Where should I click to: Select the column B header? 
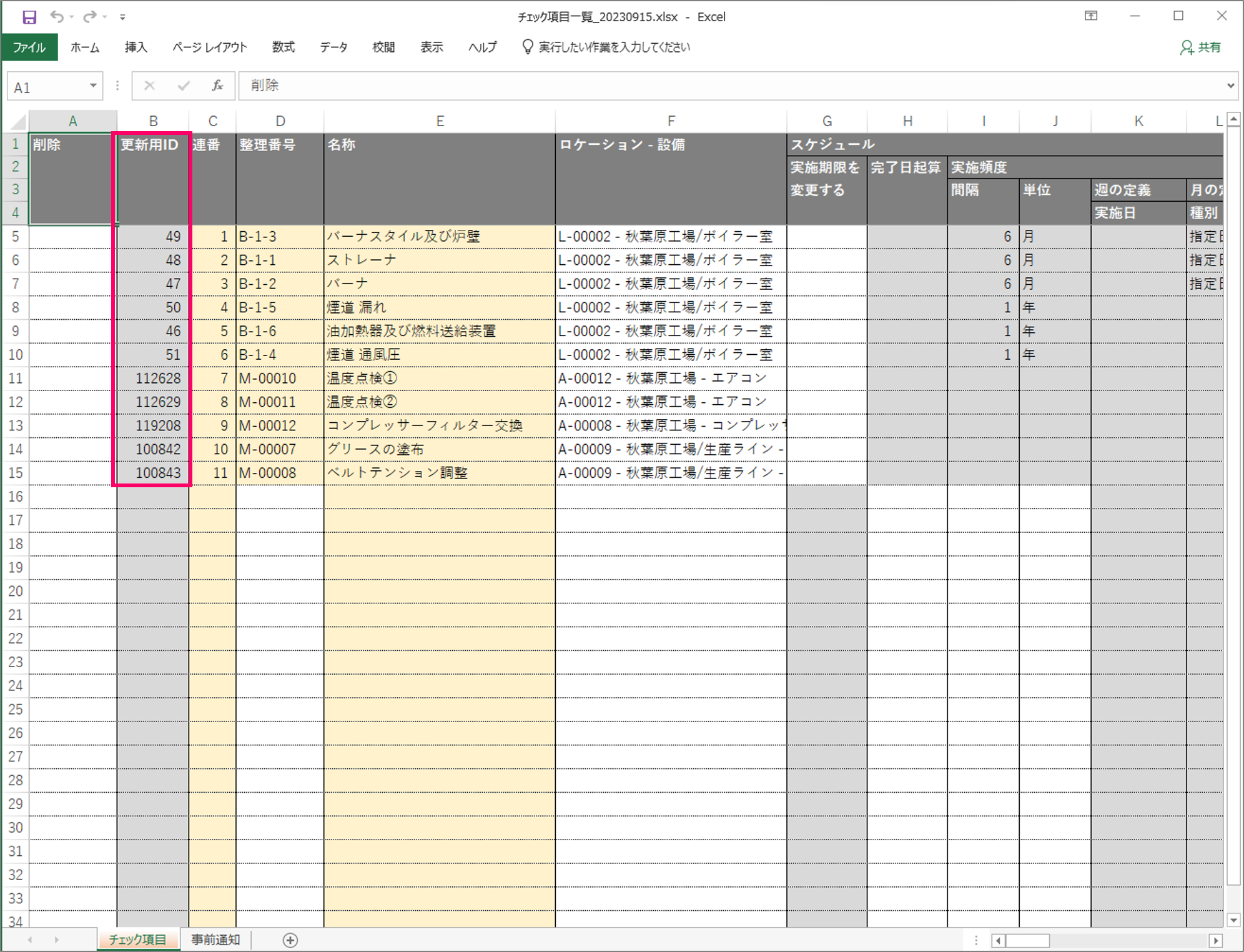point(153,121)
